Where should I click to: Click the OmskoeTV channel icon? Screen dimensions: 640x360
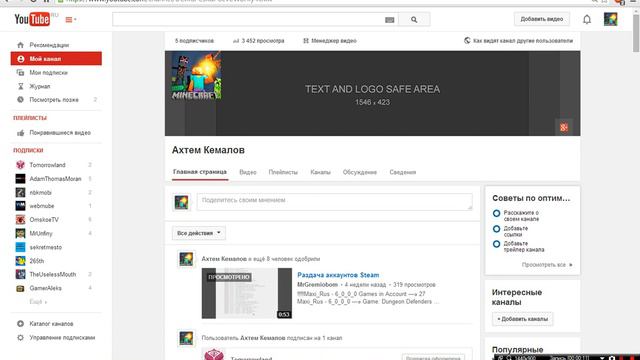pos(20,220)
